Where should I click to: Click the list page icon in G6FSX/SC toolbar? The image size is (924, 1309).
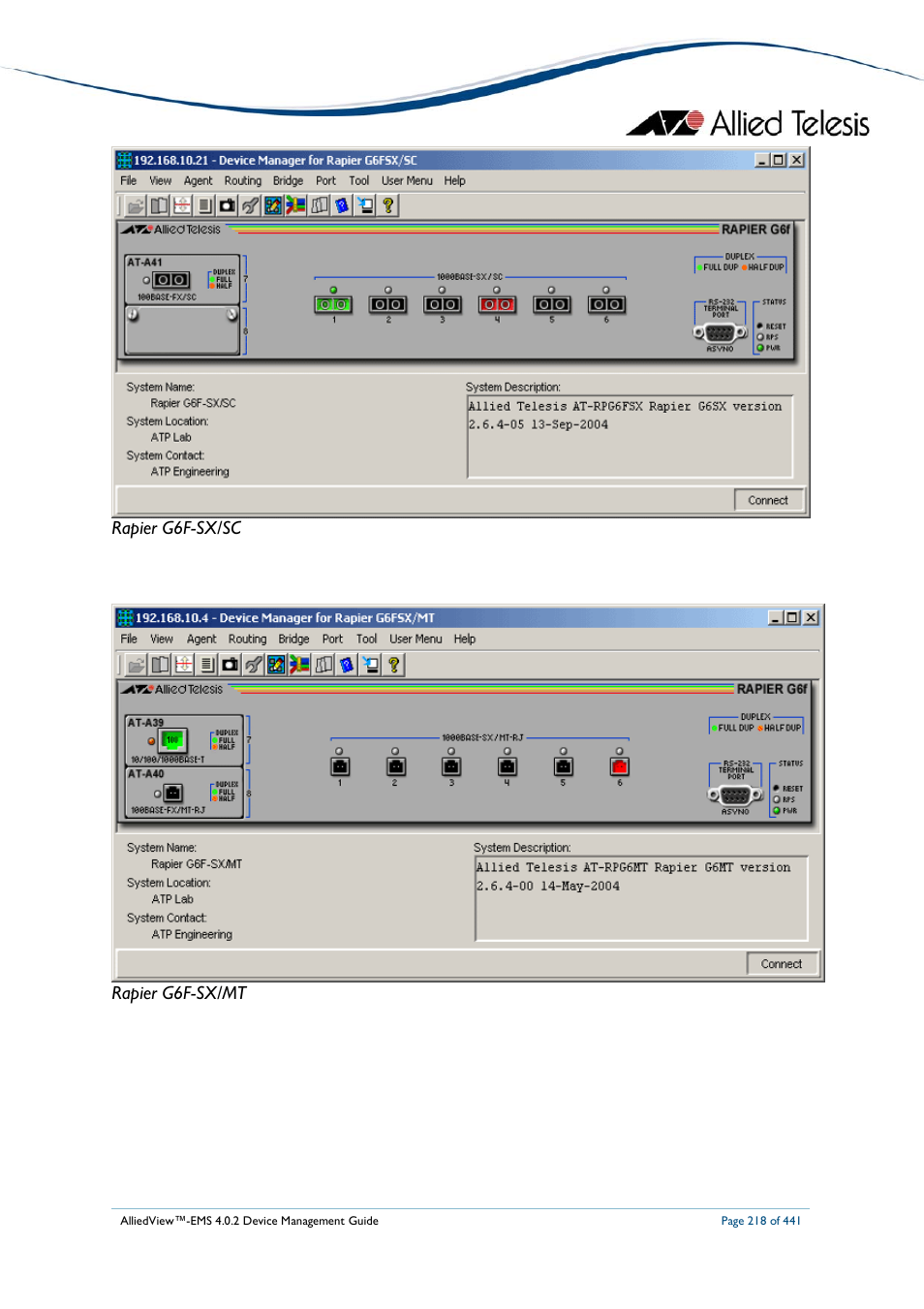pos(204,205)
